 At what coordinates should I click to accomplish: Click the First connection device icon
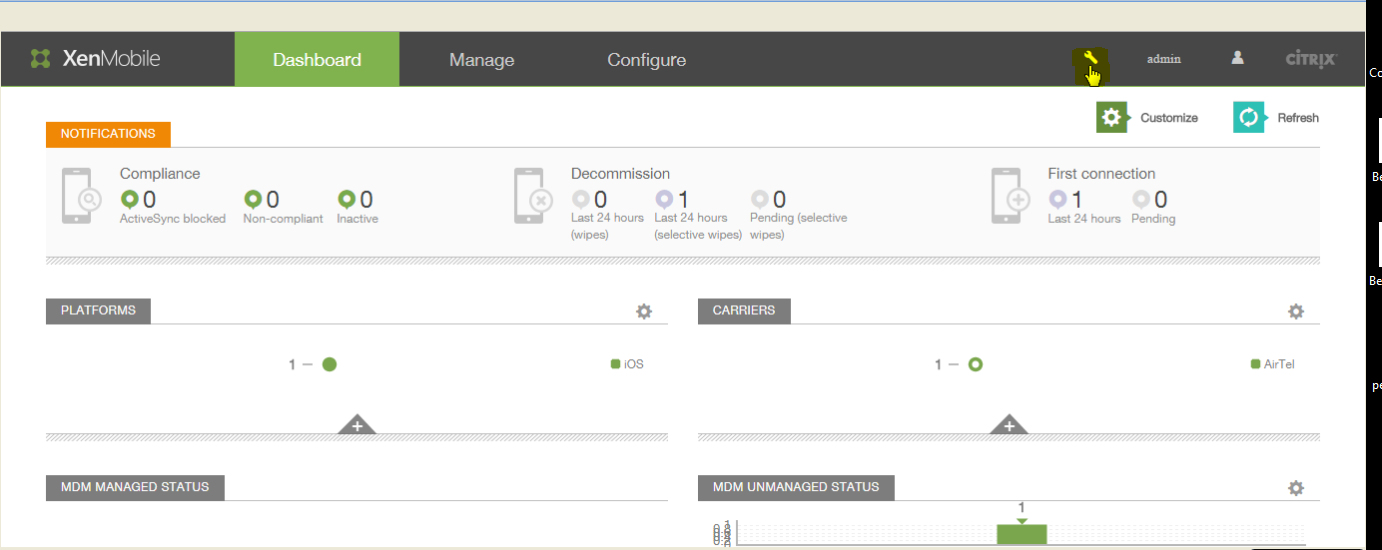(1006, 196)
